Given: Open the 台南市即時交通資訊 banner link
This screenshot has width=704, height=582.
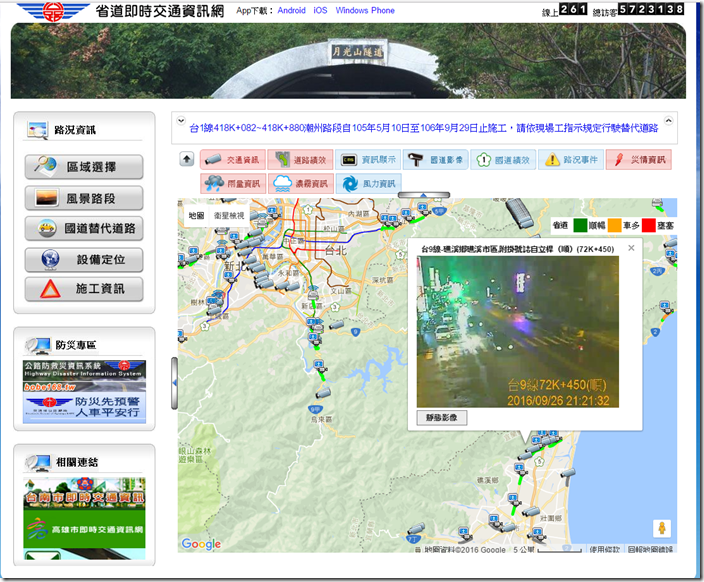Looking at the screenshot, I should coord(84,493).
